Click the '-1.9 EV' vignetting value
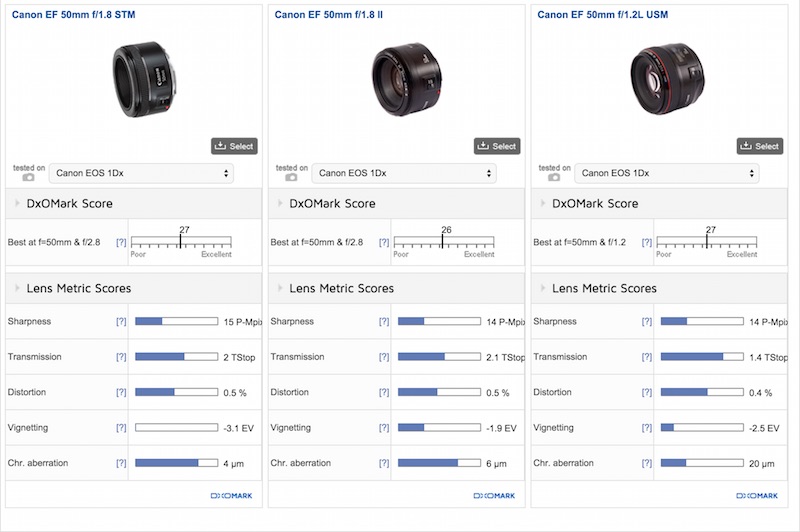Screen dimensions: 800x532 point(502,428)
